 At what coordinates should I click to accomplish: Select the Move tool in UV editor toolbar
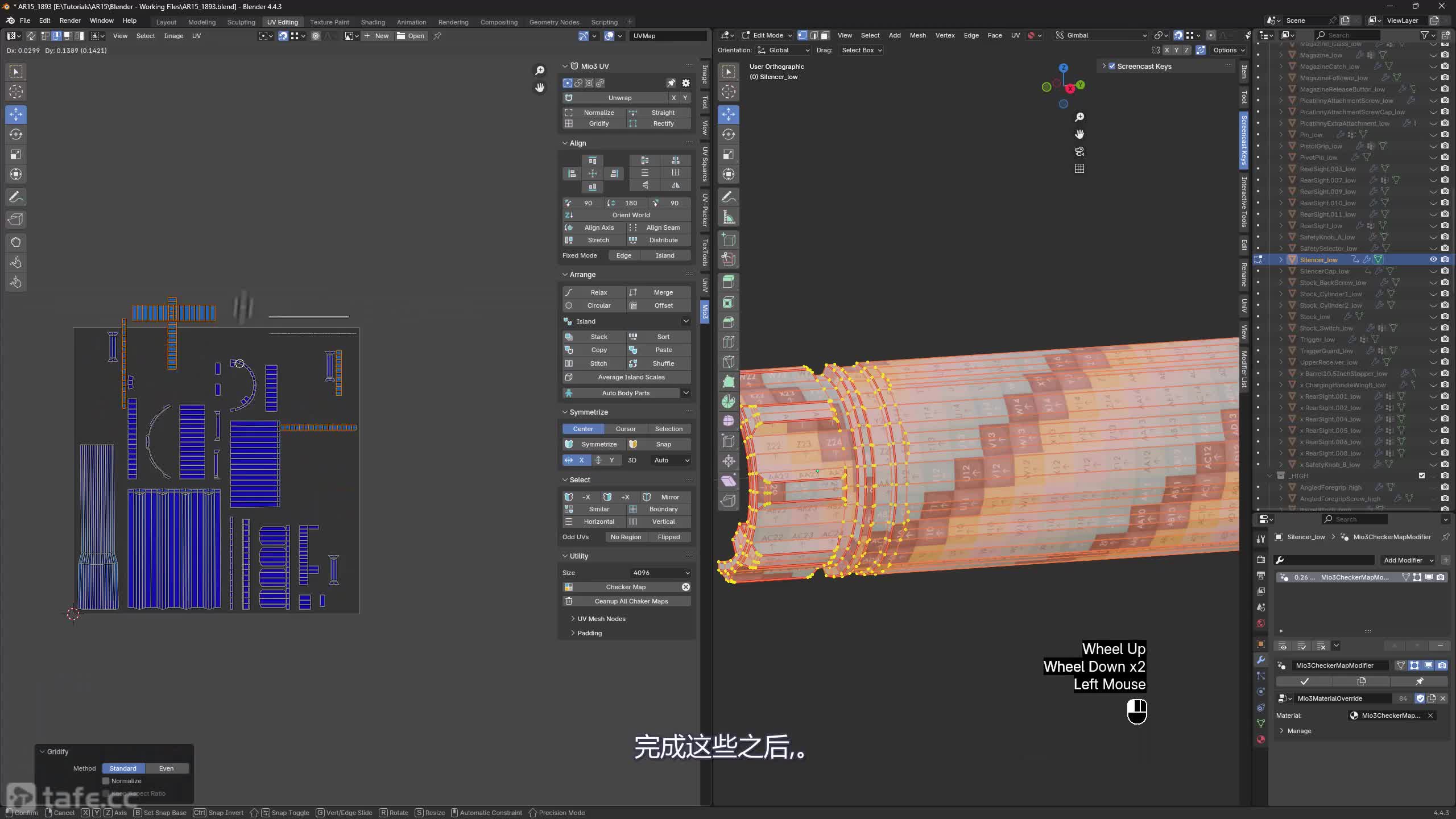click(16, 114)
